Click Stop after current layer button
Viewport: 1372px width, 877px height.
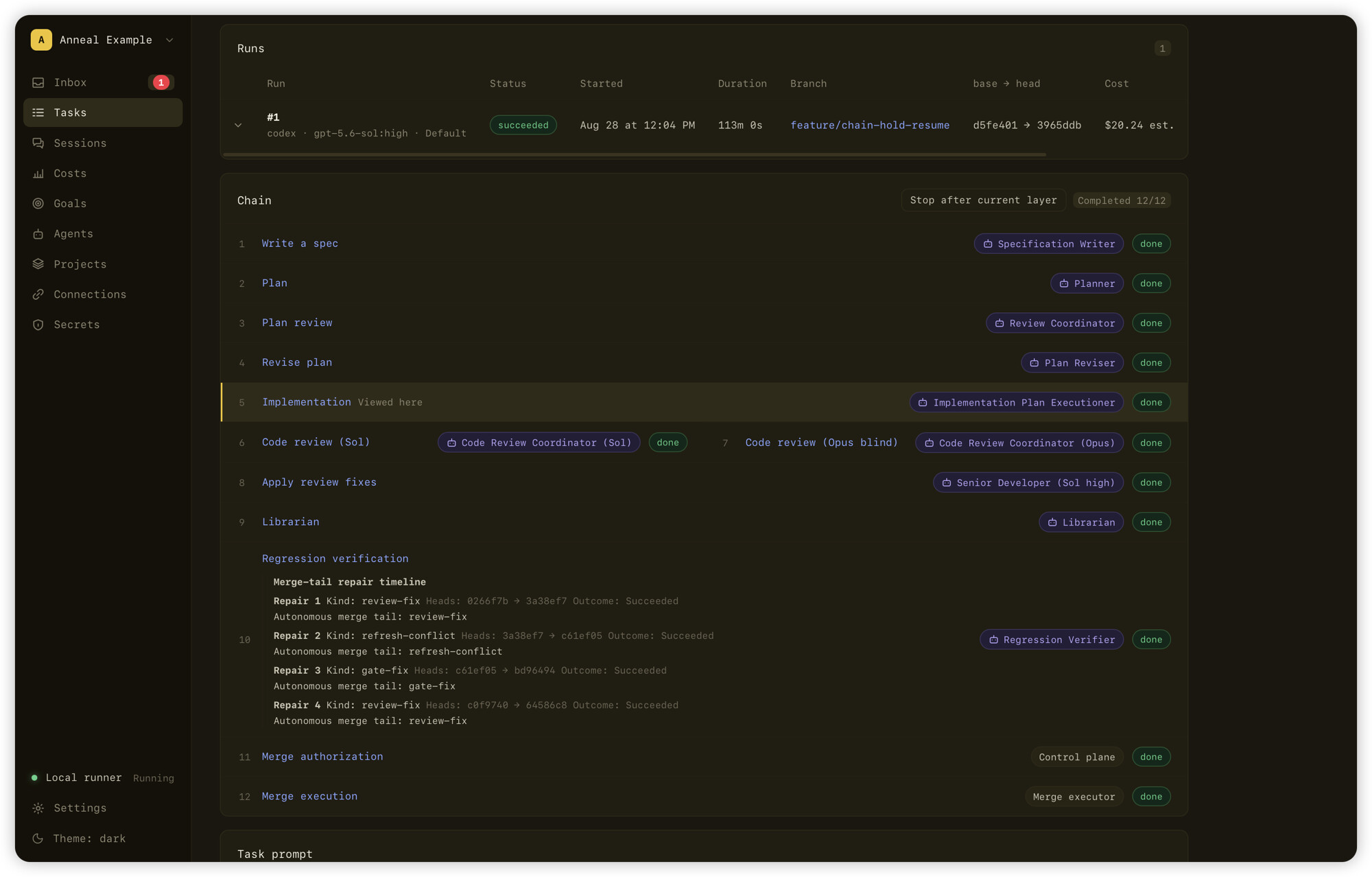coord(983,200)
